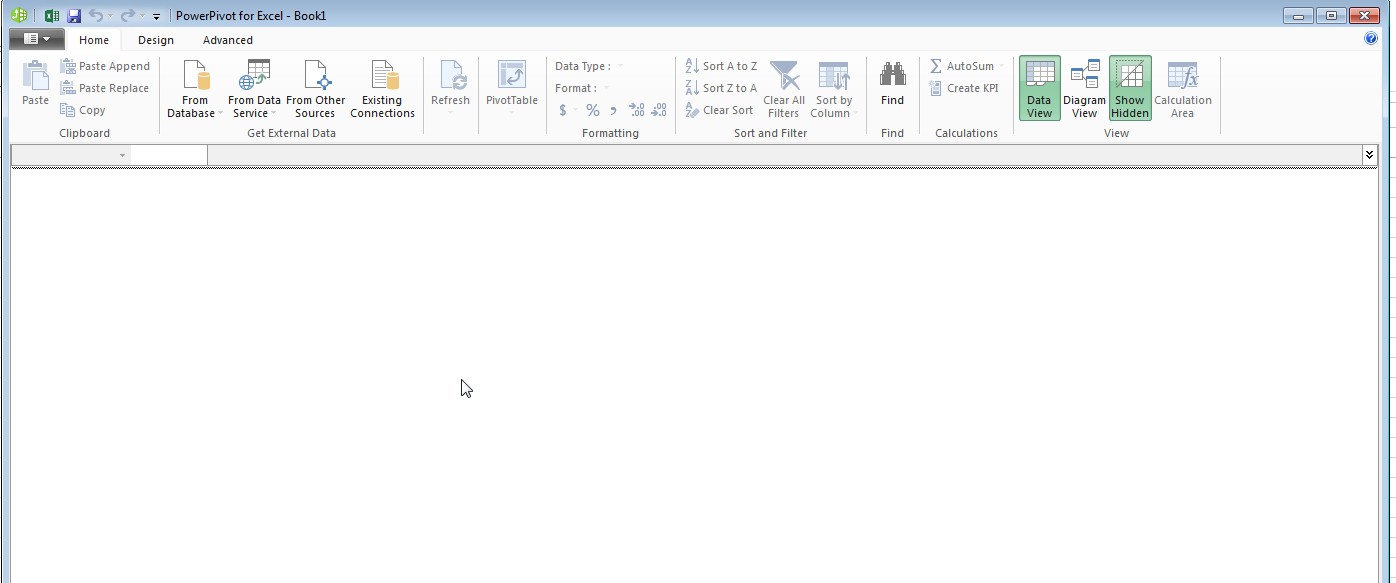Click the Sort and Filter group label
Viewport: 1396px width, 583px height.
(x=770, y=133)
